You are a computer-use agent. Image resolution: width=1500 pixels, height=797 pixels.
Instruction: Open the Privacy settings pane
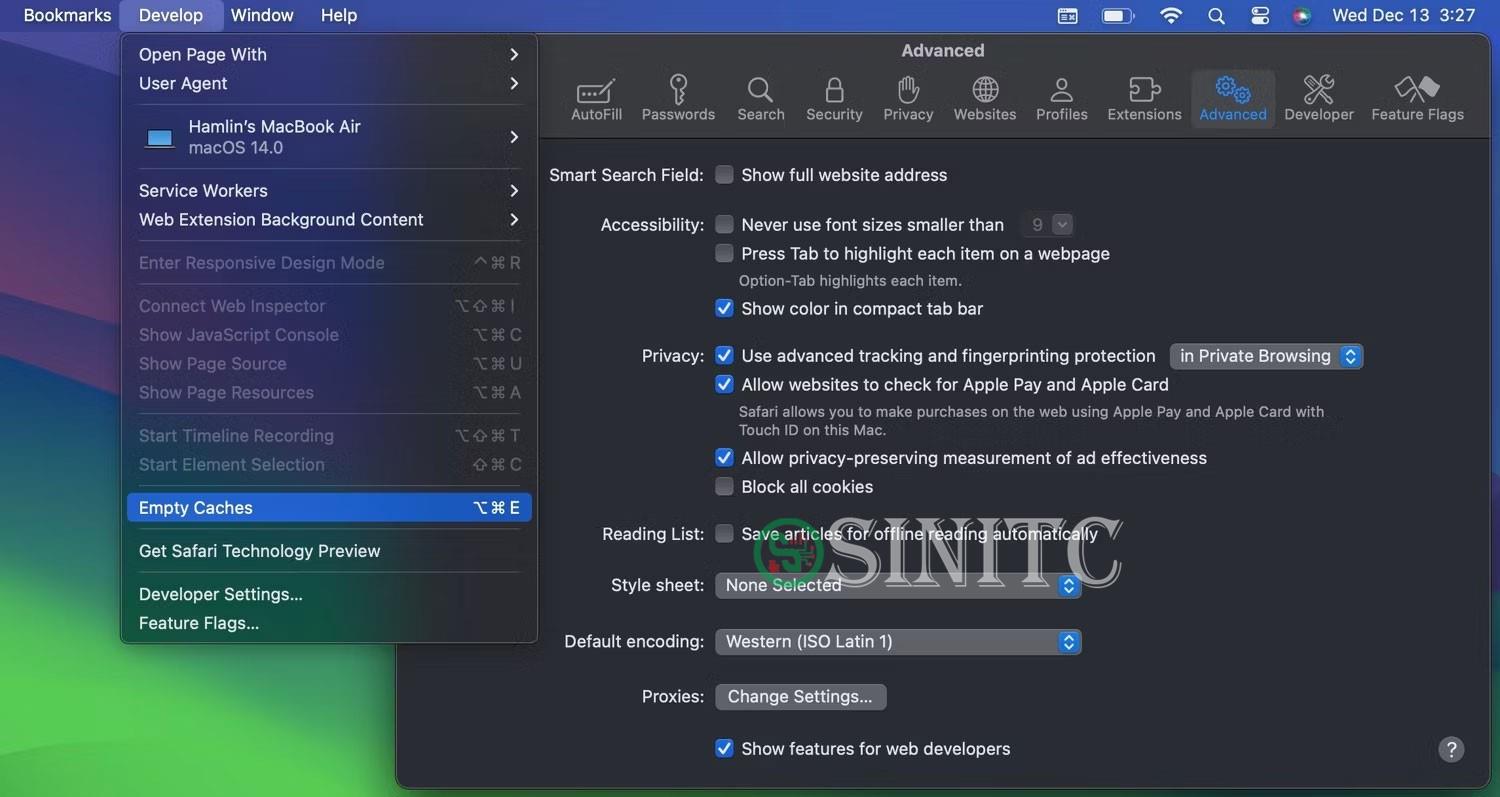click(x=908, y=99)
